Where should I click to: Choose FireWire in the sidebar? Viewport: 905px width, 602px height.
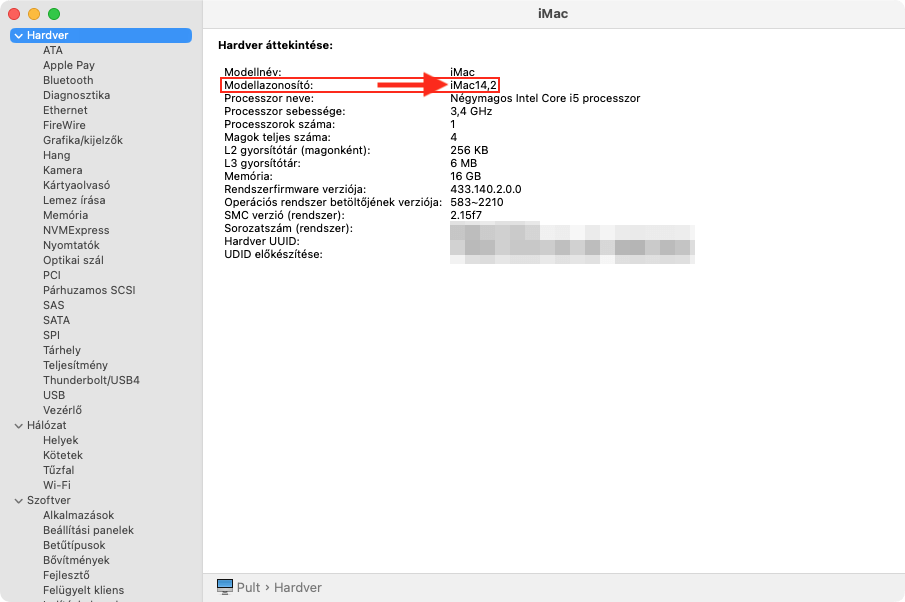[x=64, y=125]
